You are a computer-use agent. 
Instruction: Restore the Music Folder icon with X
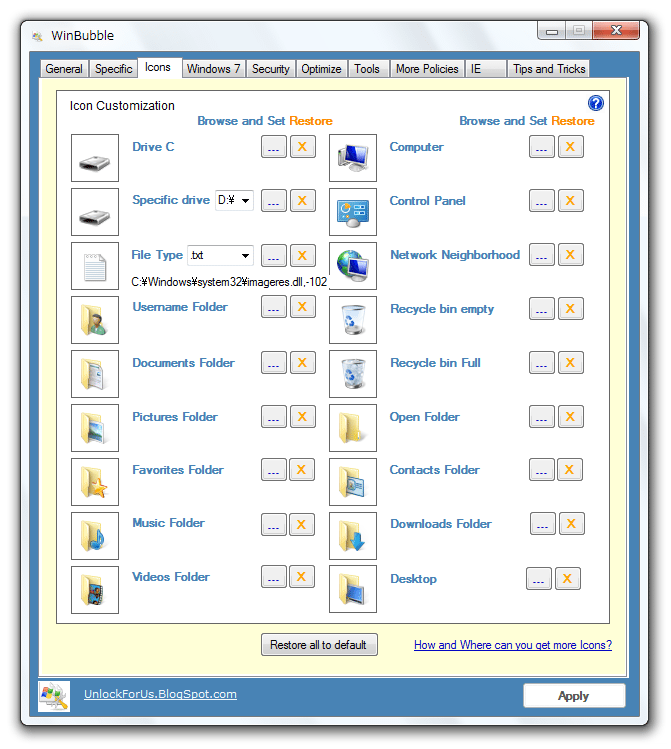pos(301,524)
